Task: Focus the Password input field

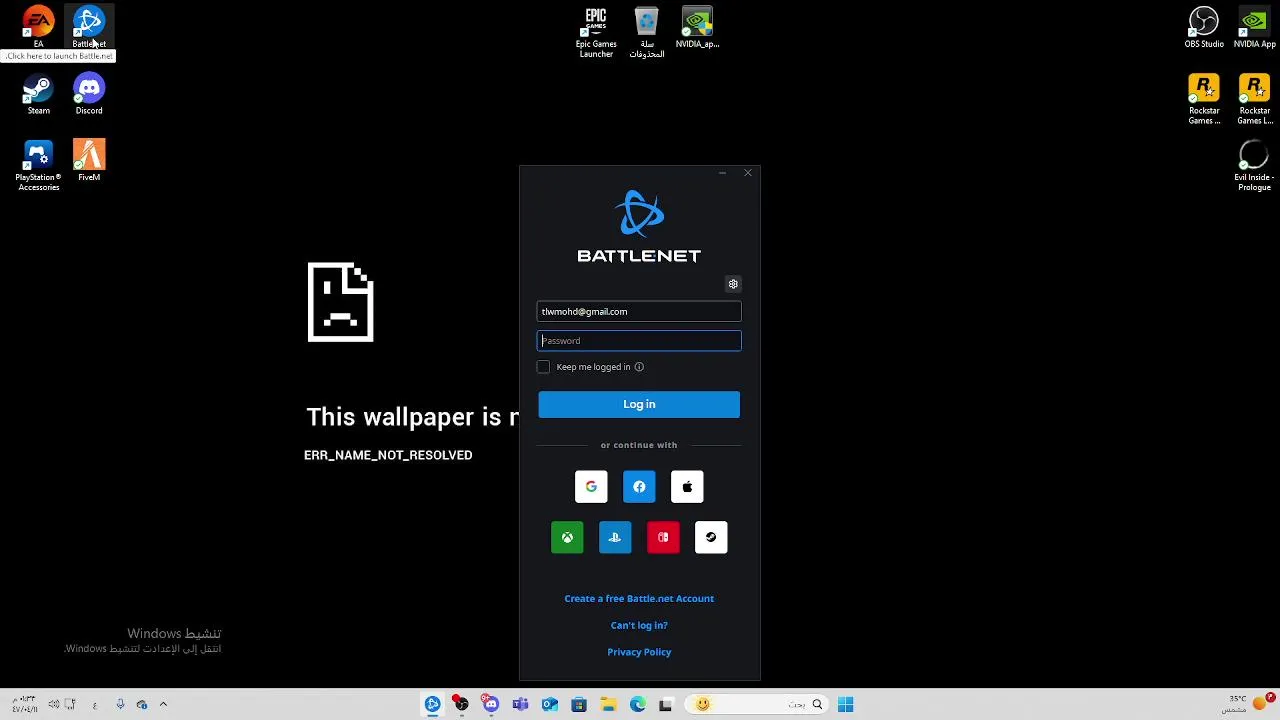Action: tap(639, 341)
